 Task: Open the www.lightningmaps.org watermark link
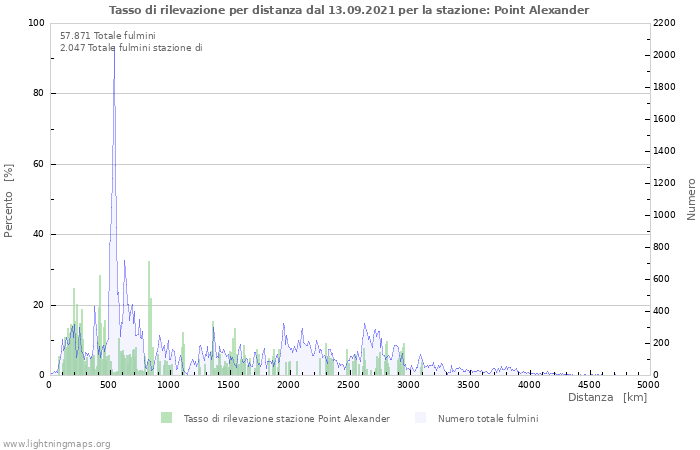click(56, 443)
